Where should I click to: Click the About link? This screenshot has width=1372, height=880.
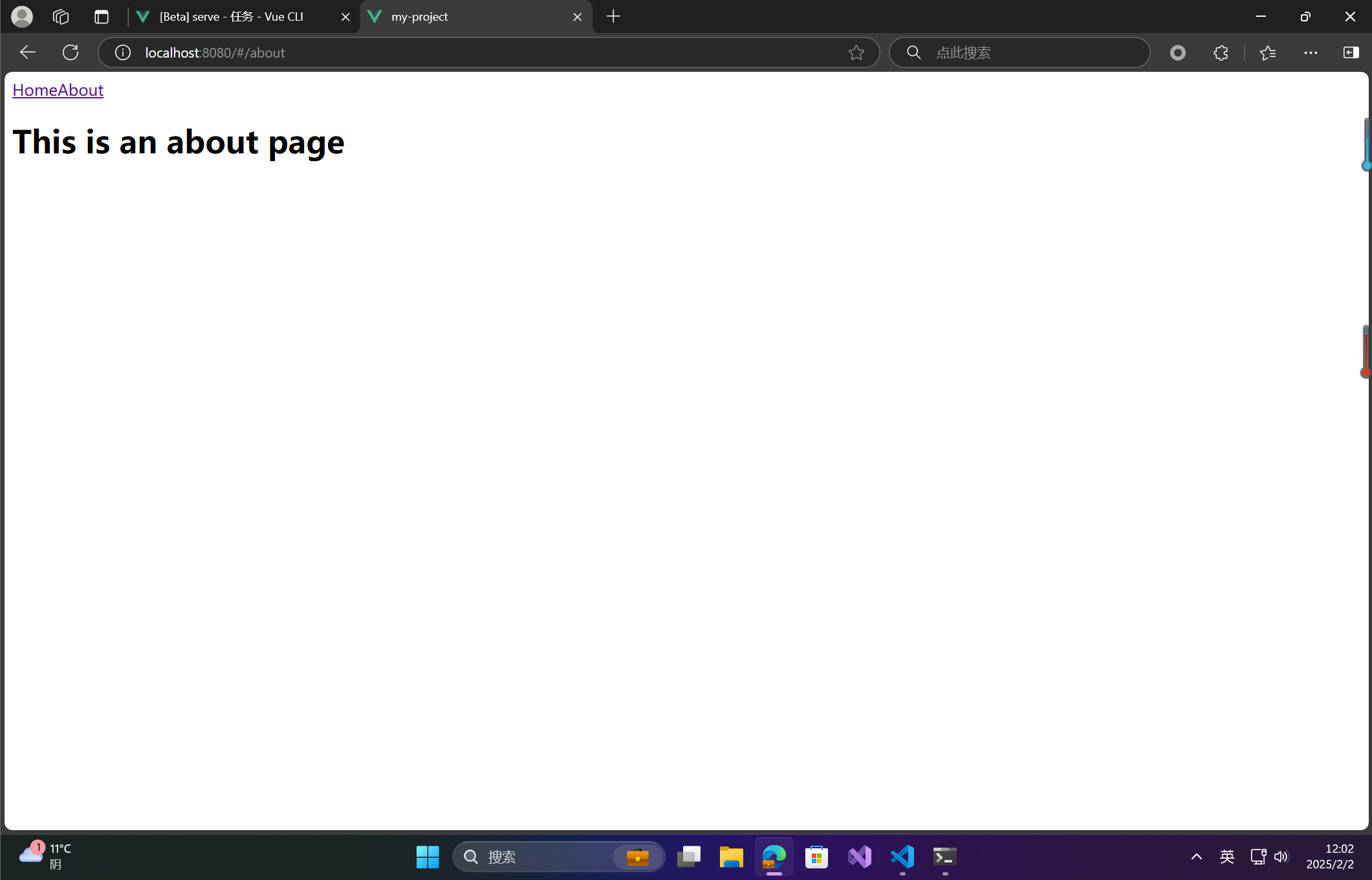(81, 90)
